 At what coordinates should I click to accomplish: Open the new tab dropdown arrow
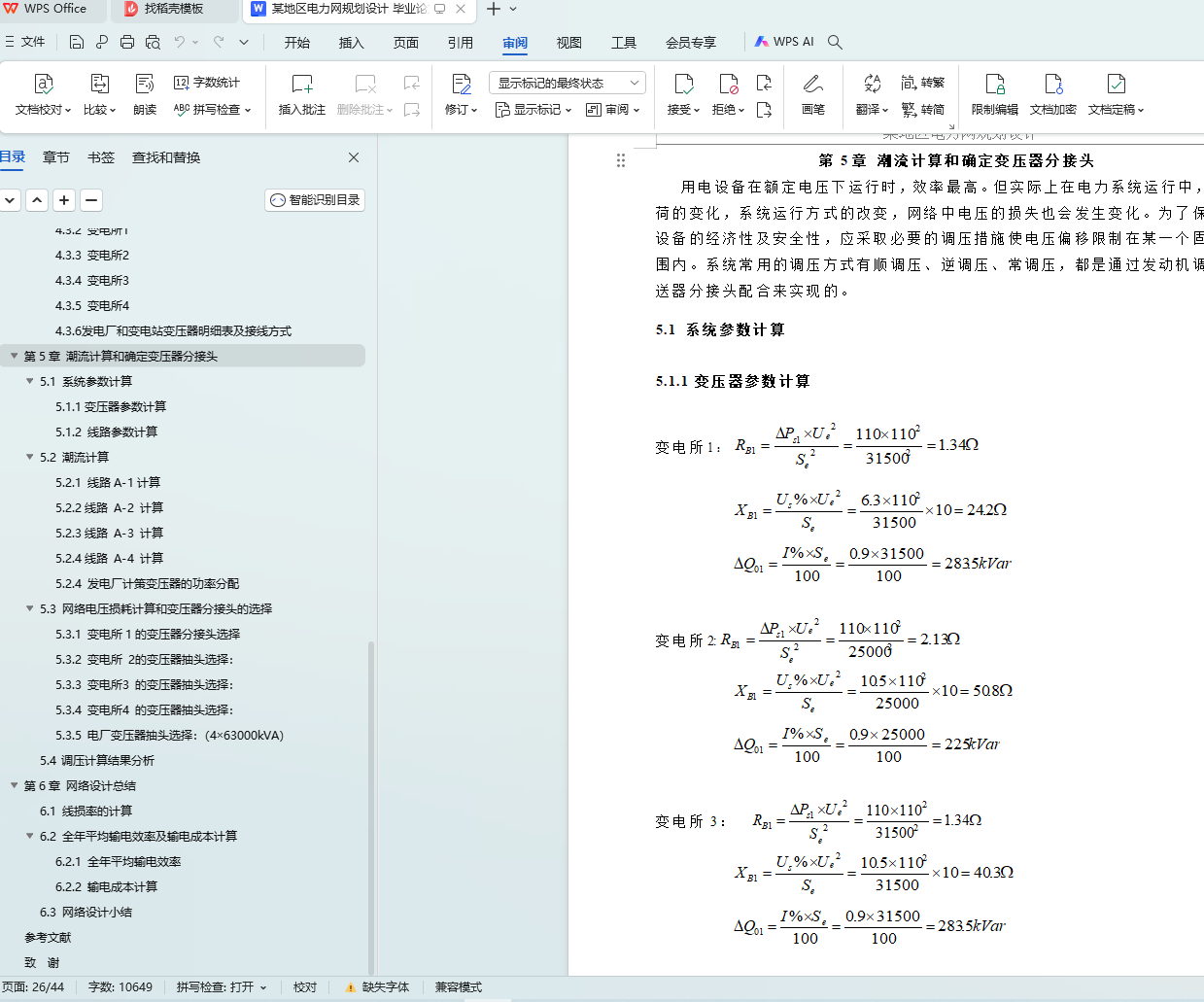point(513,9)
